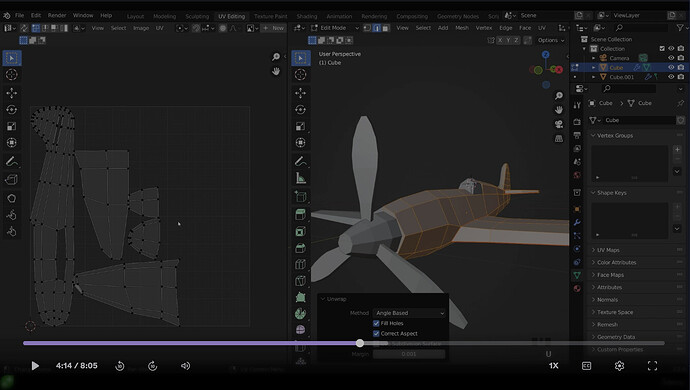The image size is (690, 390).
Task: Toggle Fill Holes checkbox
Action: 376,323
